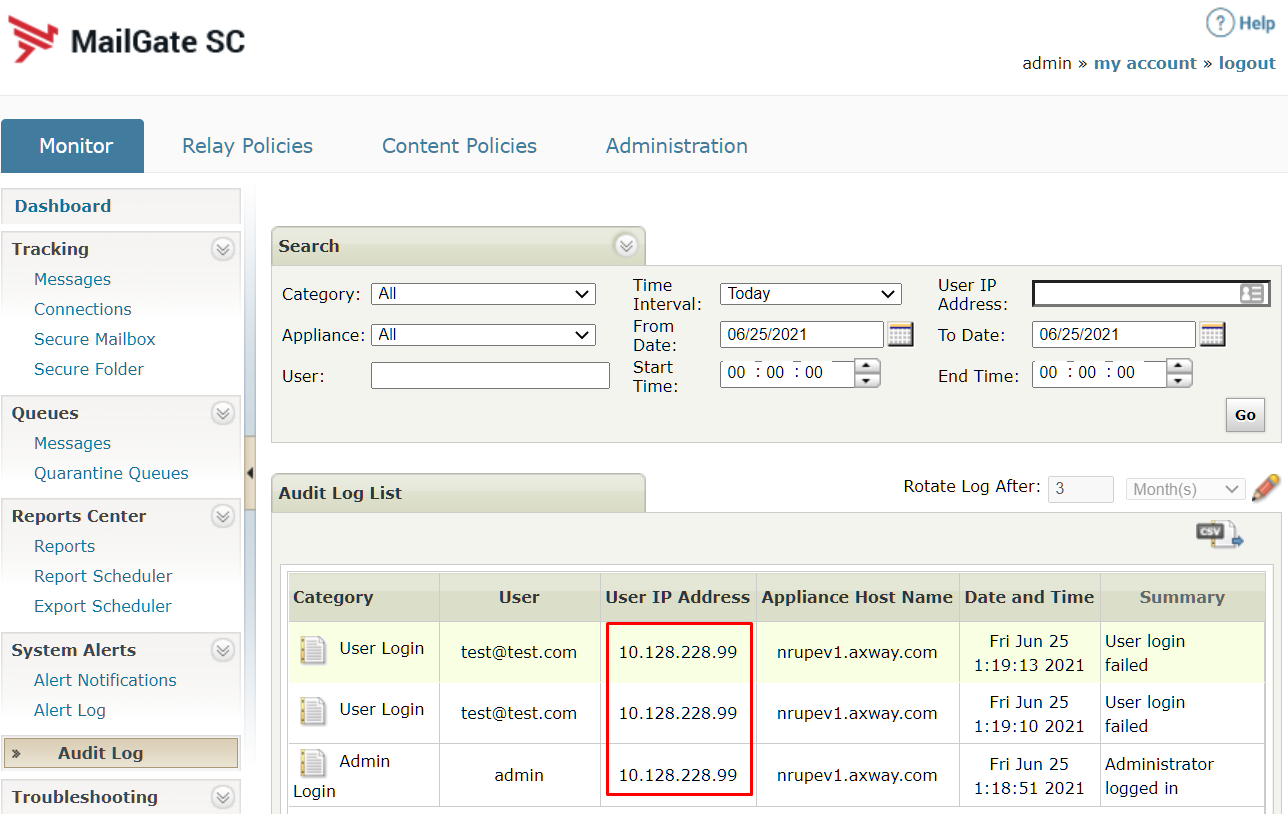This screenshot has width=1288, height=814.
Task: Click inside the User text field
Action: pos(490,376)
